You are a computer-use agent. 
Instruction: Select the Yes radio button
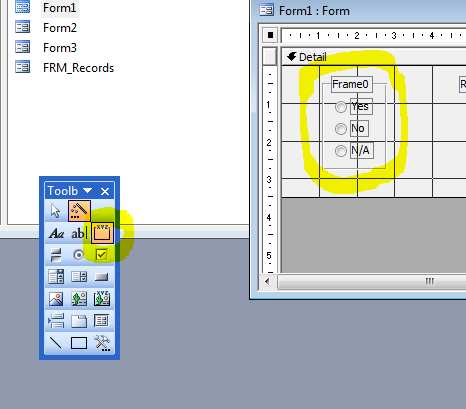[341, 107]
